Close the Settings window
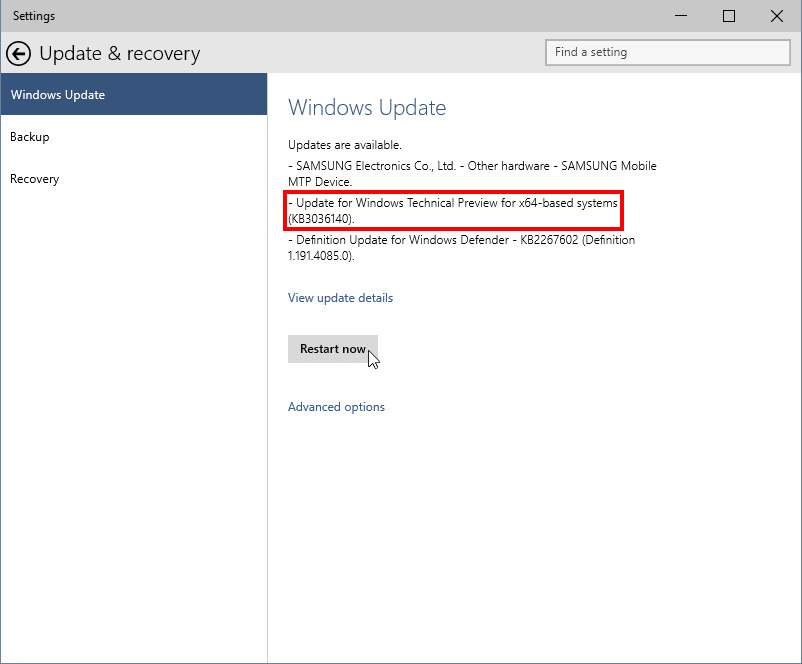802x664 pixels. (777, 16)
